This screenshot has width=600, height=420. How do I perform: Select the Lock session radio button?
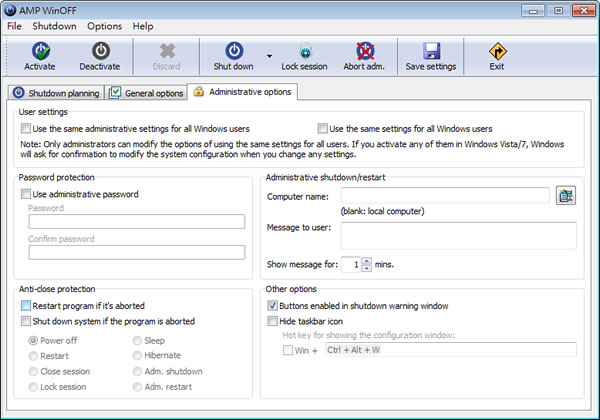(x=33, y=387)
